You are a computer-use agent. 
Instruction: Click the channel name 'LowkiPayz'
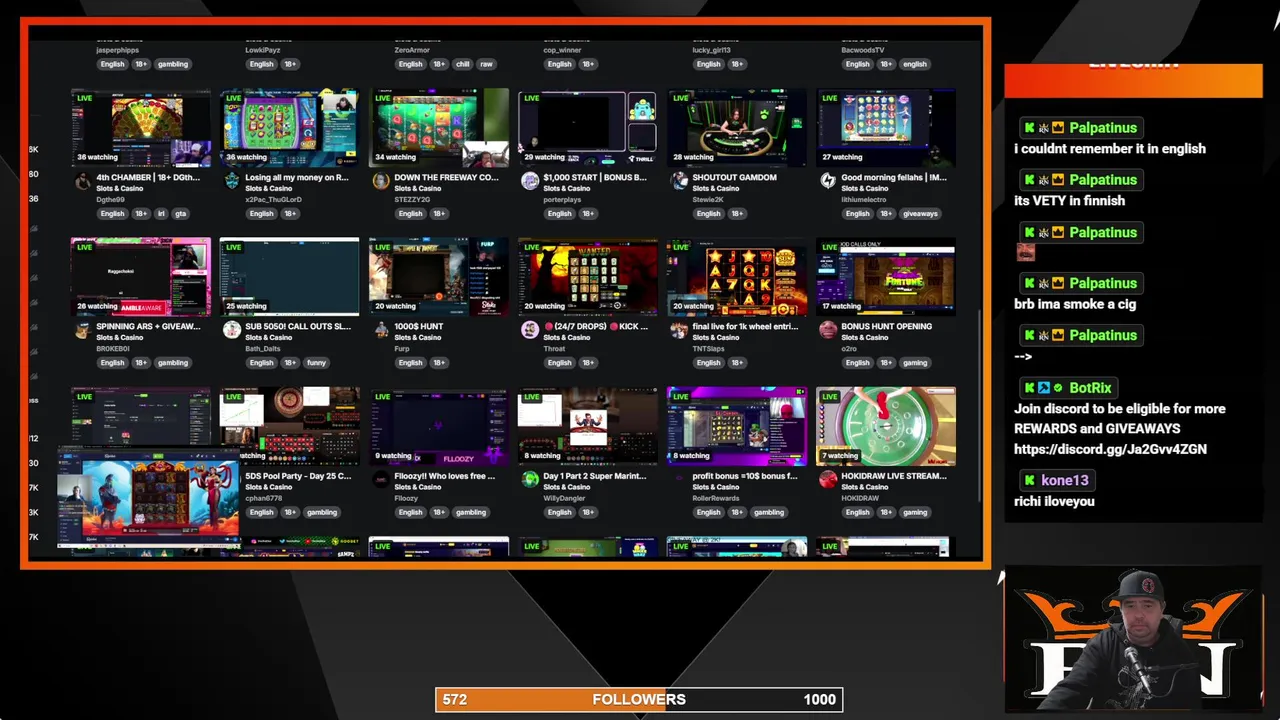click(x=262, y=50)
